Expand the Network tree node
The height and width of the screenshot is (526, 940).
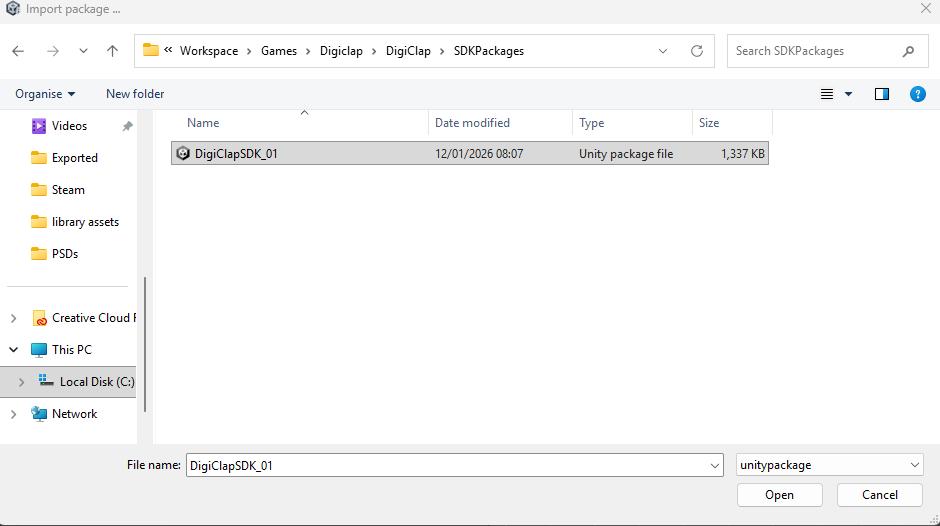click(13, 414)
